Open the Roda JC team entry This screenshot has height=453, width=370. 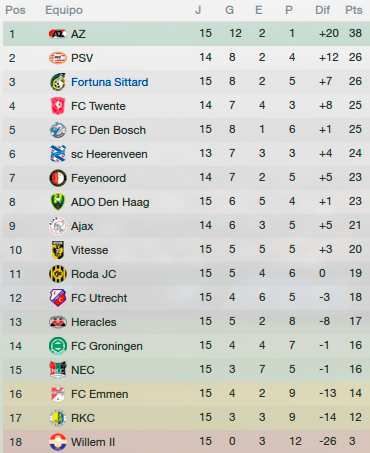94,274
